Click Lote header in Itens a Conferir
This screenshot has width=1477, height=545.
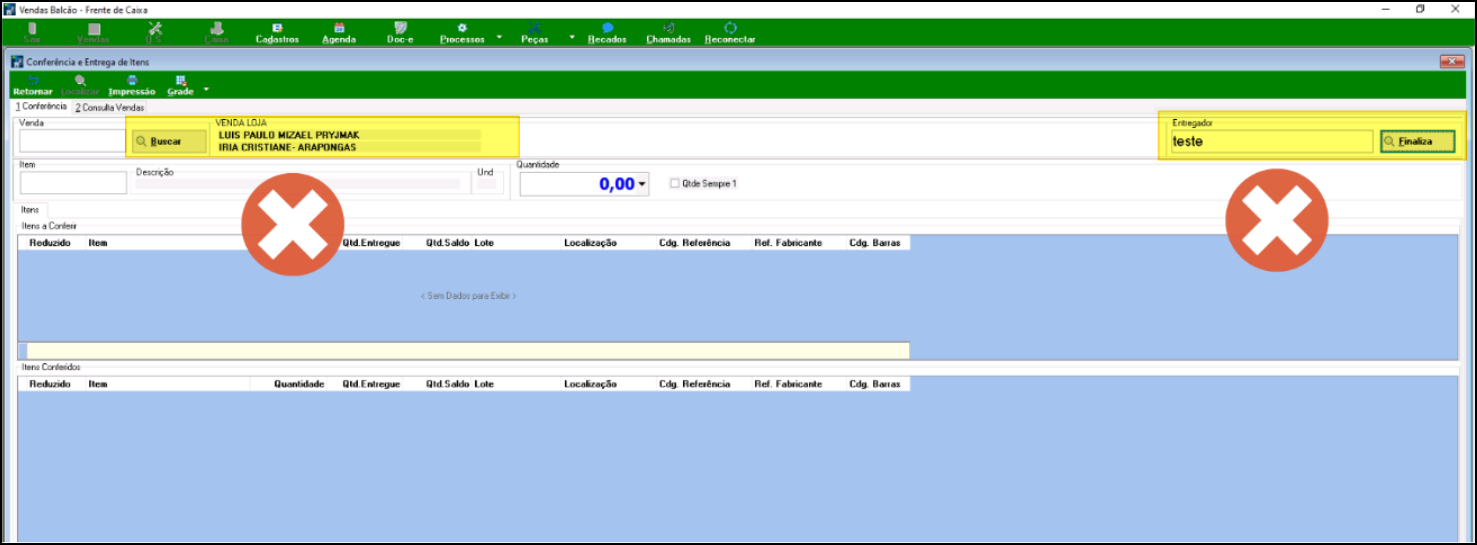484,243
